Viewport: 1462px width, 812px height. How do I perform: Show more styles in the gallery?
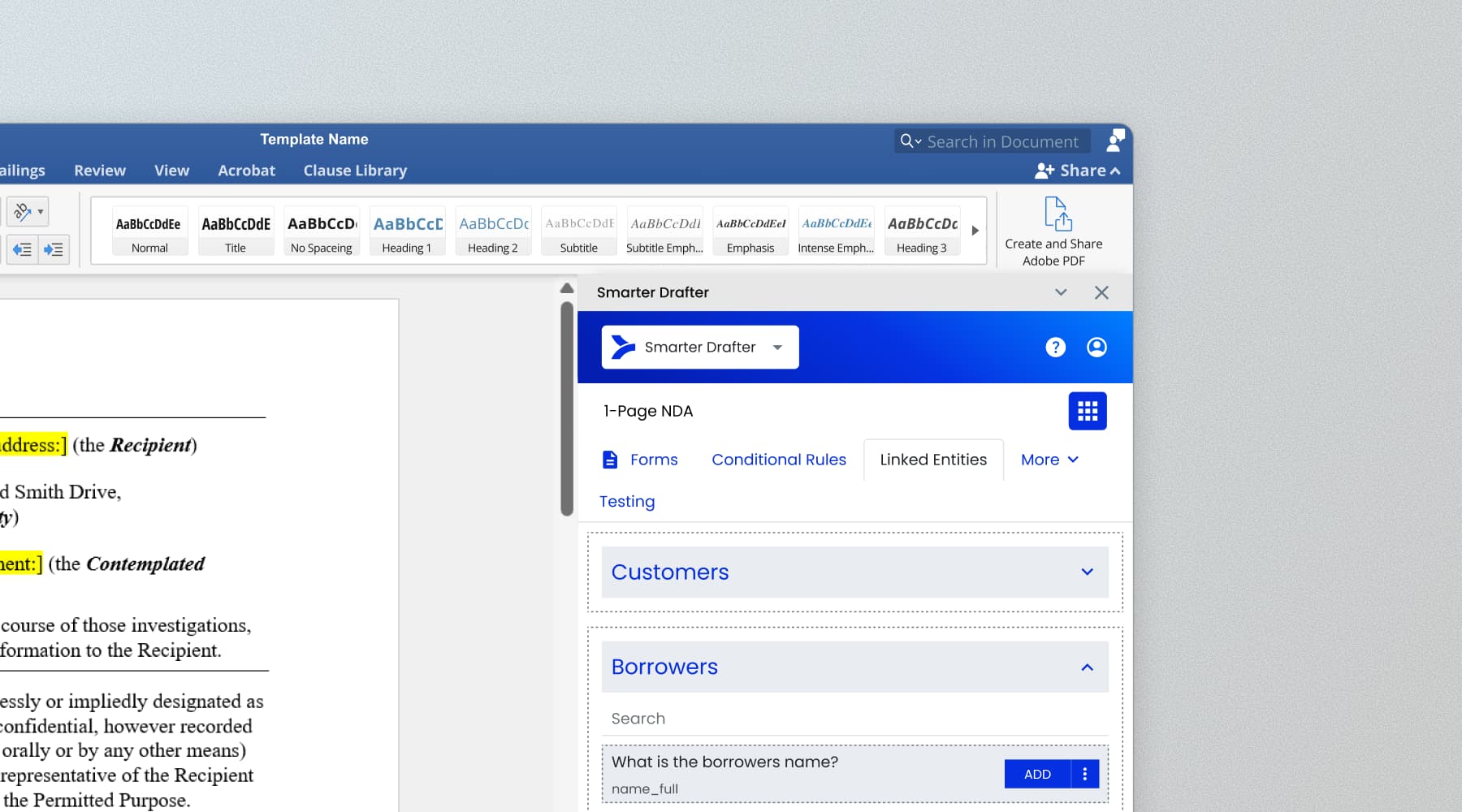tap(975, 231)
